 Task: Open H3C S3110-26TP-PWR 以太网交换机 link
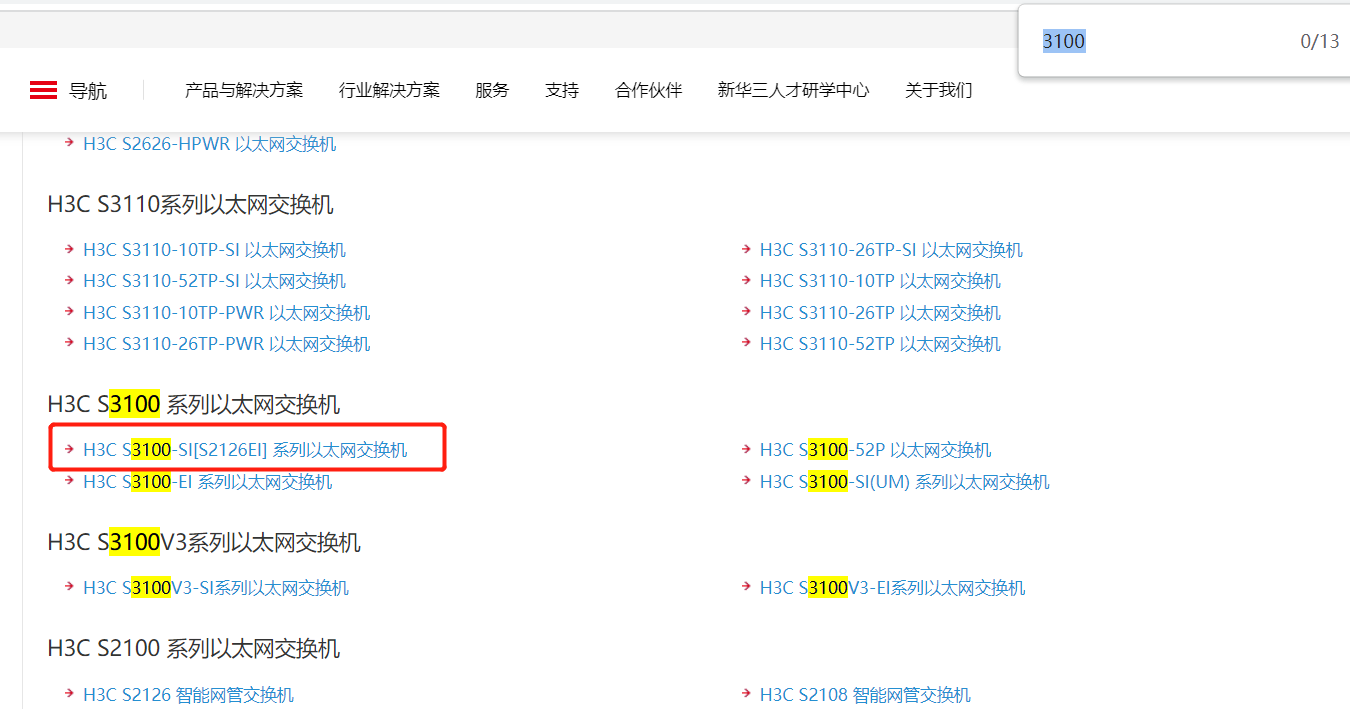(x=227, y=344)
